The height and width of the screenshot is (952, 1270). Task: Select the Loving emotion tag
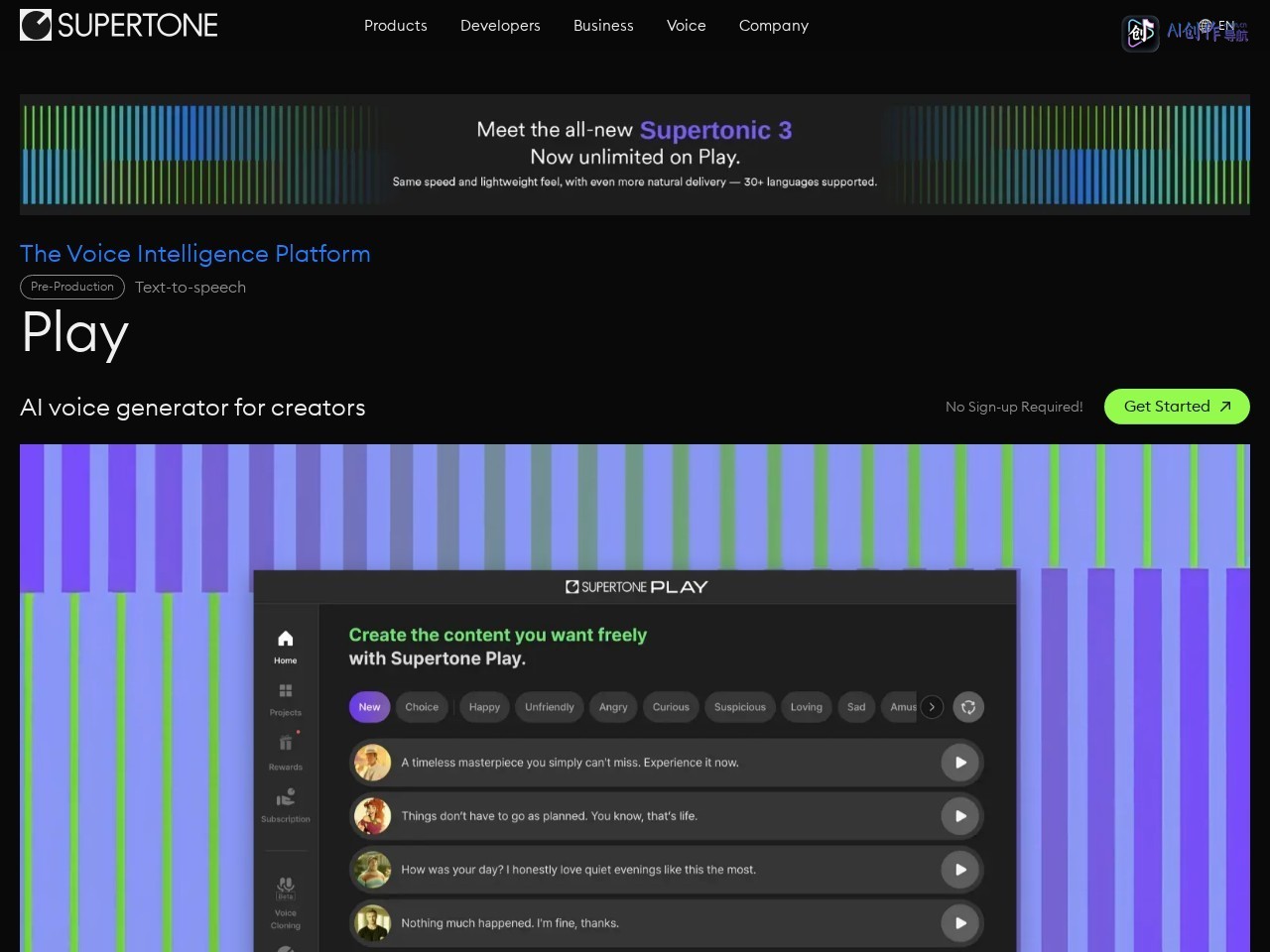(807, 707)
